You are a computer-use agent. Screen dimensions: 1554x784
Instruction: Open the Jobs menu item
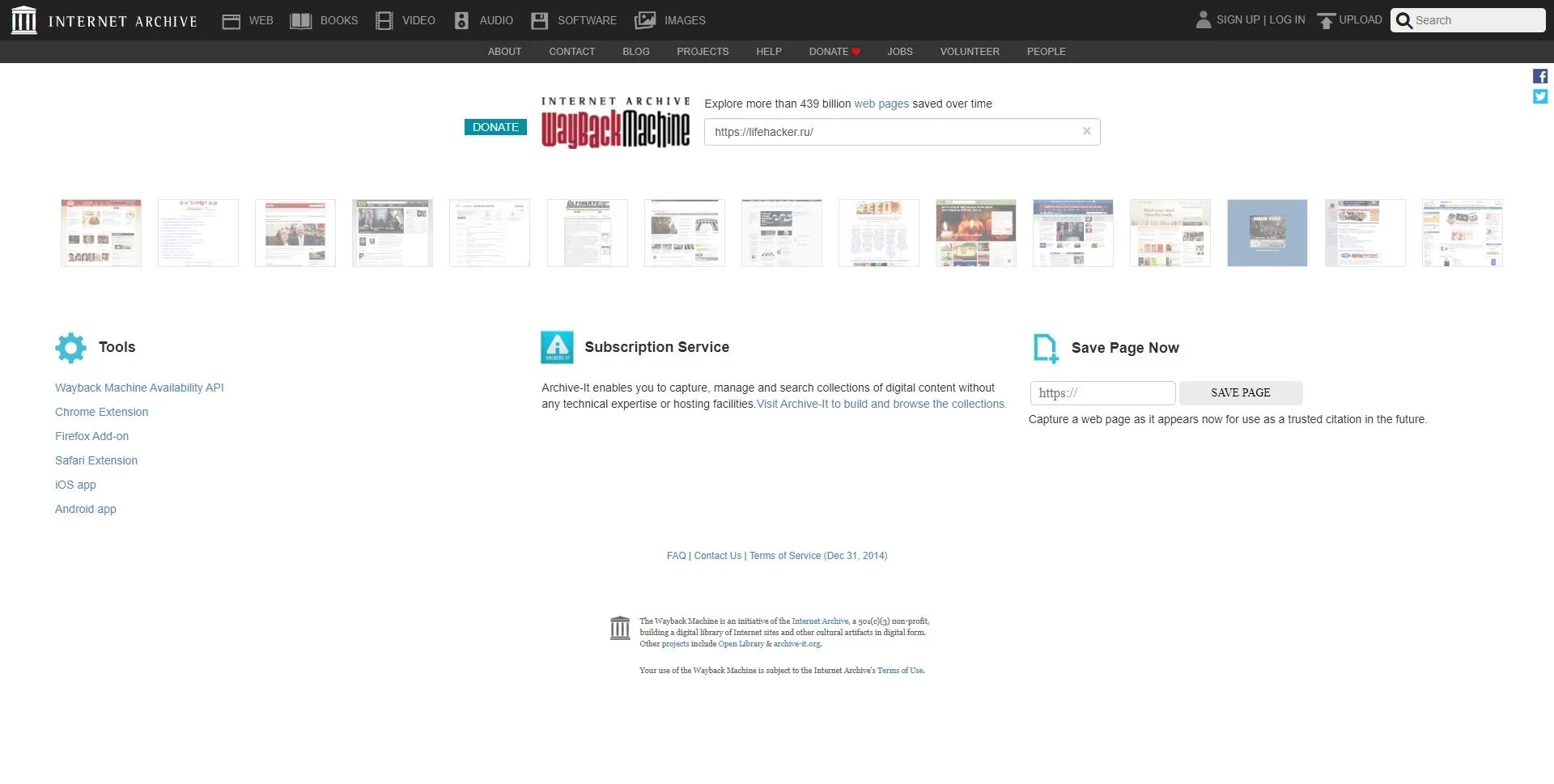[900, 52]
